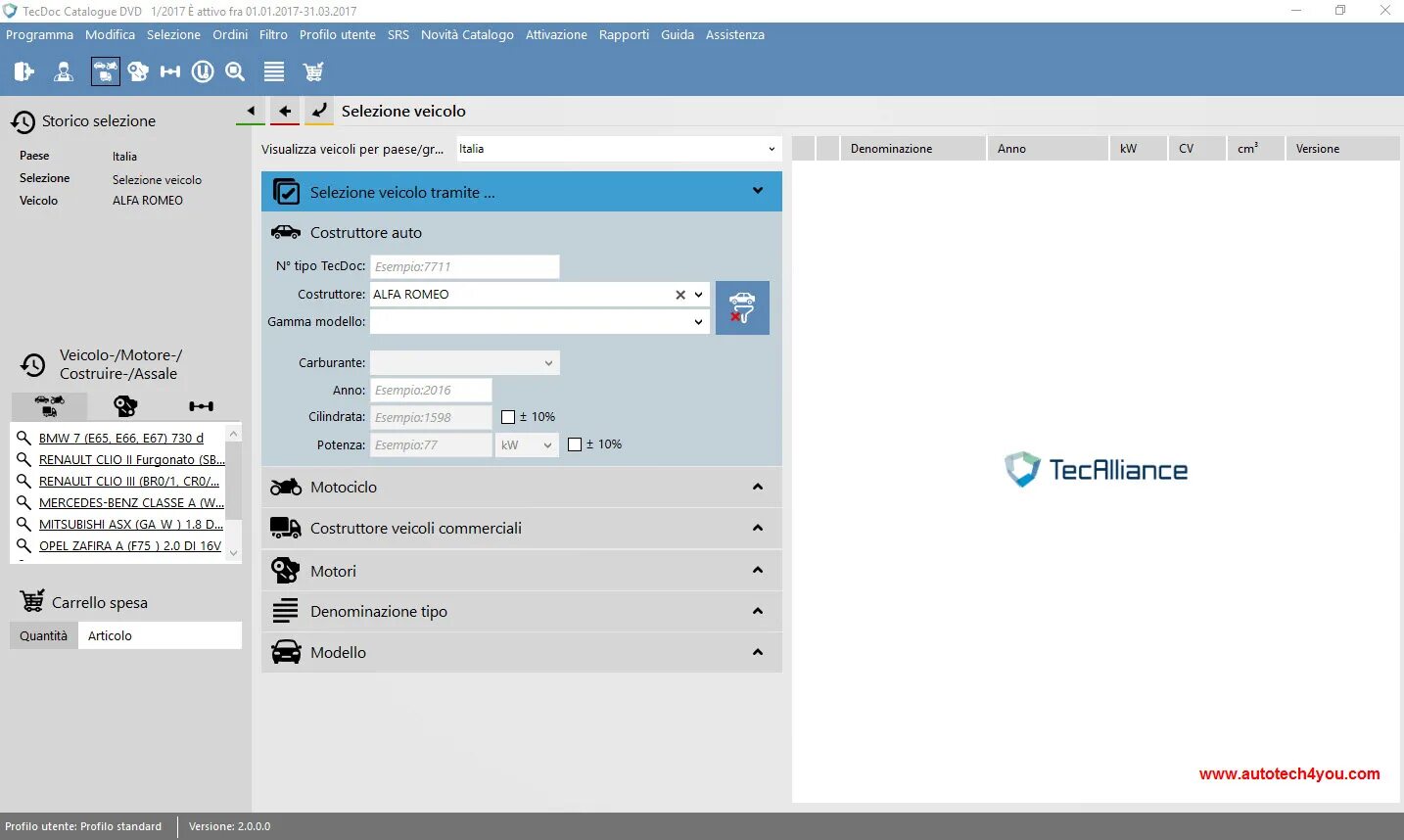Open RENAULT CLIO II Furgonato history link
This screenshot has width=1404, height=840.
pyautogui.click(x=131, y=459)
